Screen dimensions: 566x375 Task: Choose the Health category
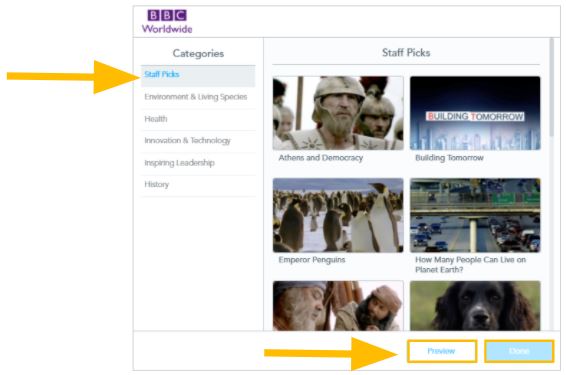198,119
